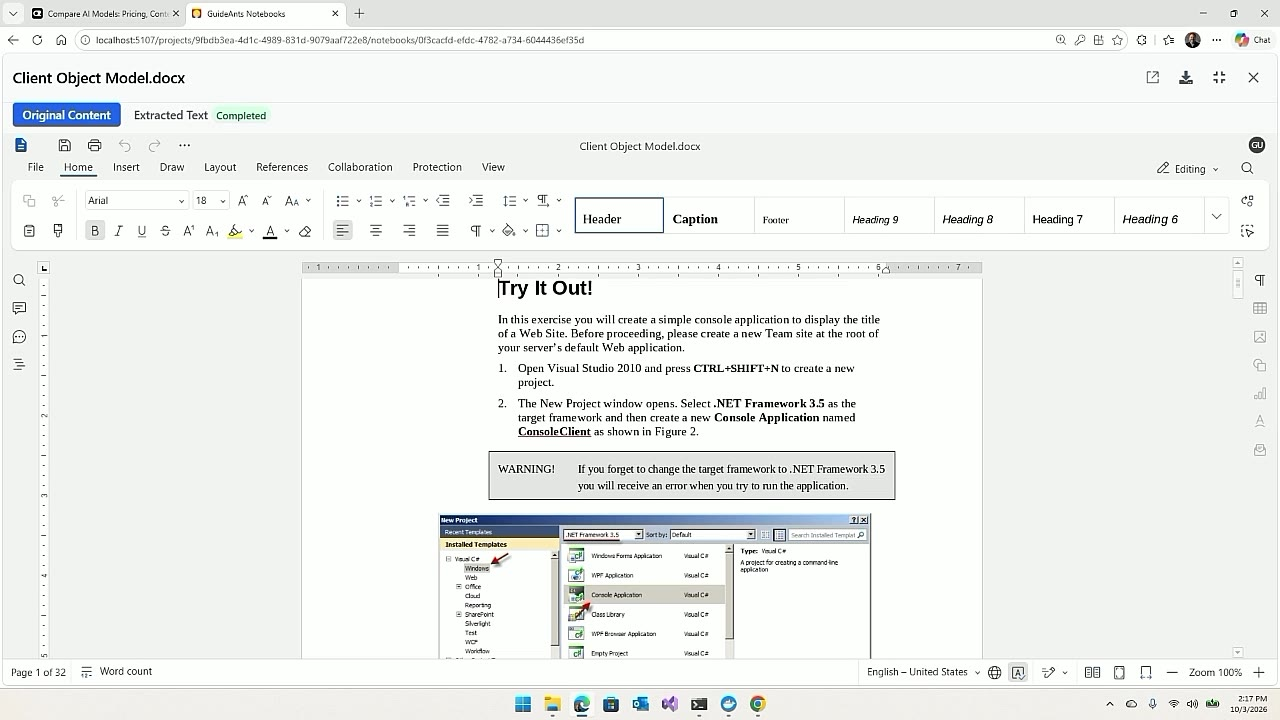Toggle Italic formatting
The height and width of the screenshot is (720, 1280).
tap(118, 231)
